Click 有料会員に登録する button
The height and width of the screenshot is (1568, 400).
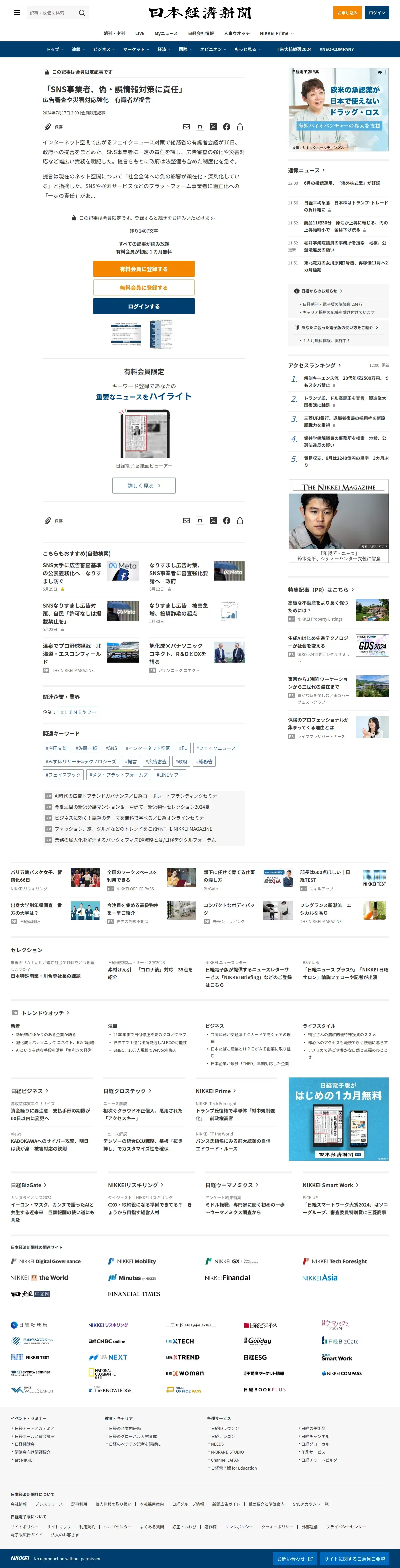click(x=144, y=269)
